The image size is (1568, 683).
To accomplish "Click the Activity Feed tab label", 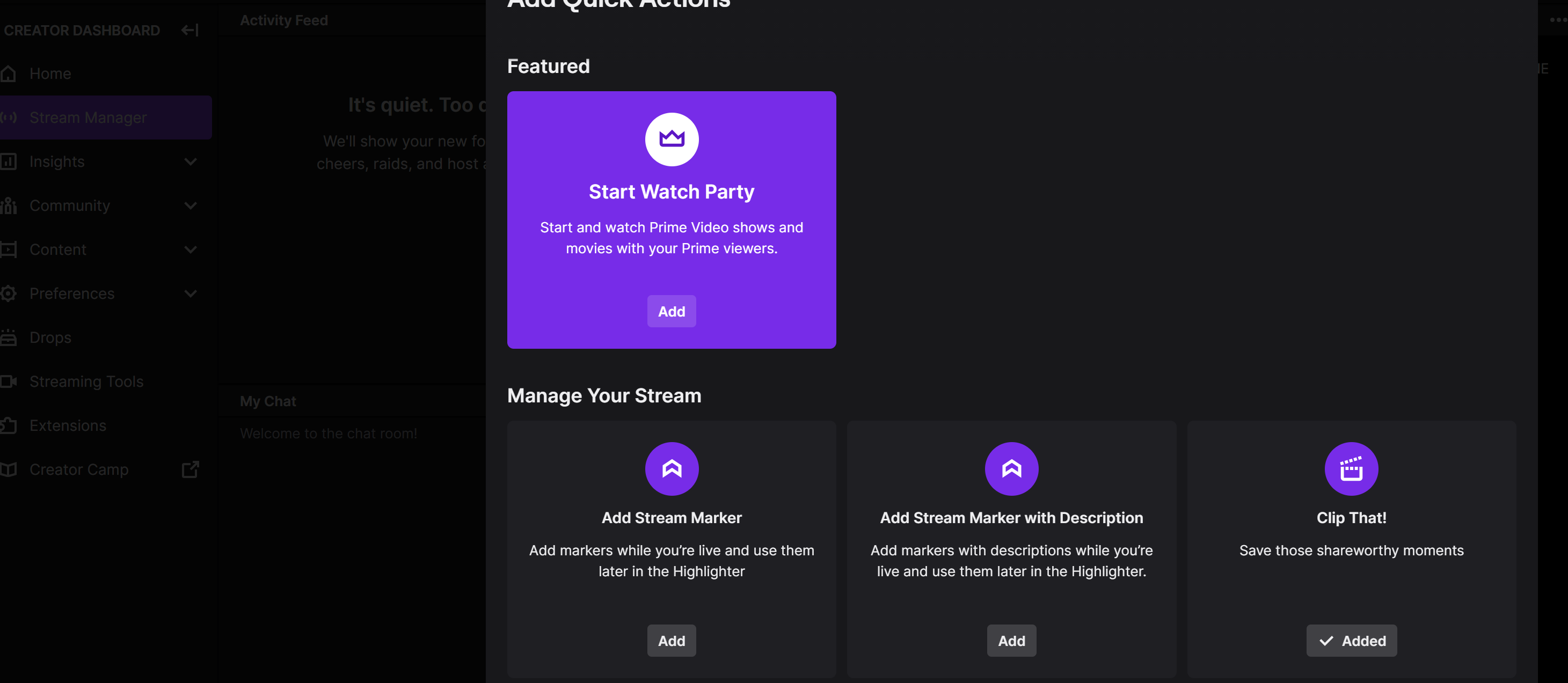I will coord(283,18).
